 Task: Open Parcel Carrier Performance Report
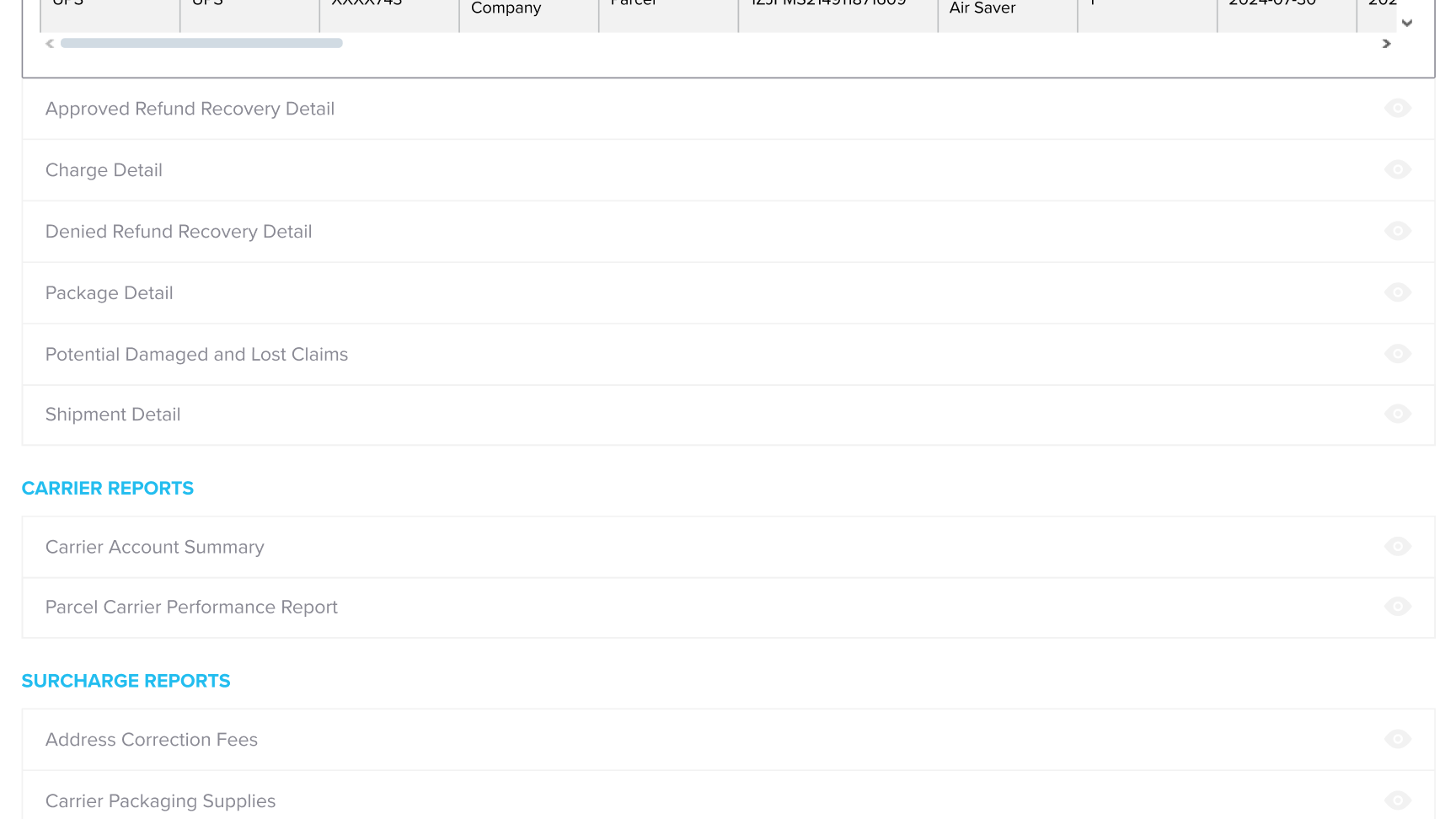[x=728, y=608]
